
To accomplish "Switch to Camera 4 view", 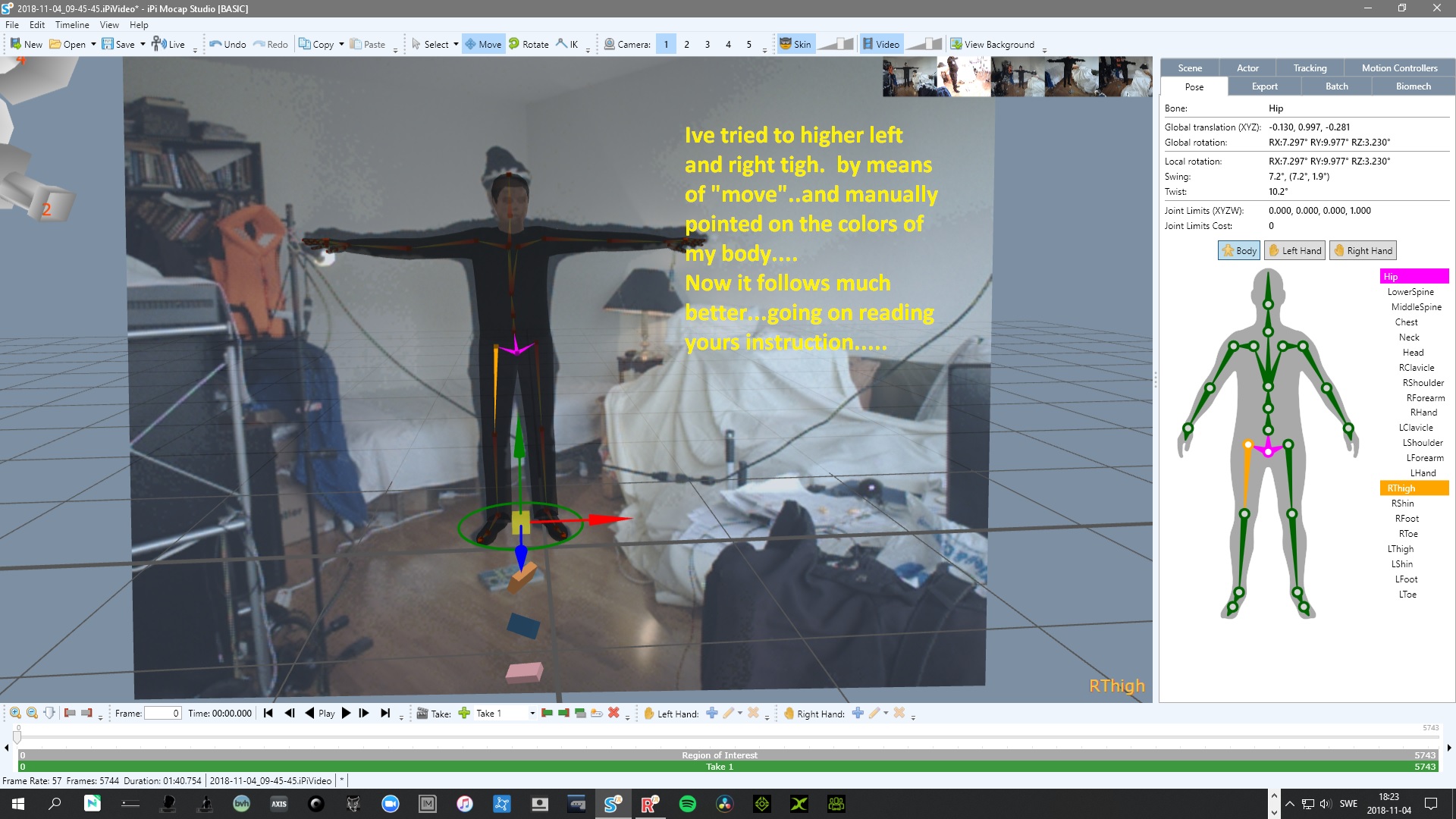I will (x=728, y=44).
